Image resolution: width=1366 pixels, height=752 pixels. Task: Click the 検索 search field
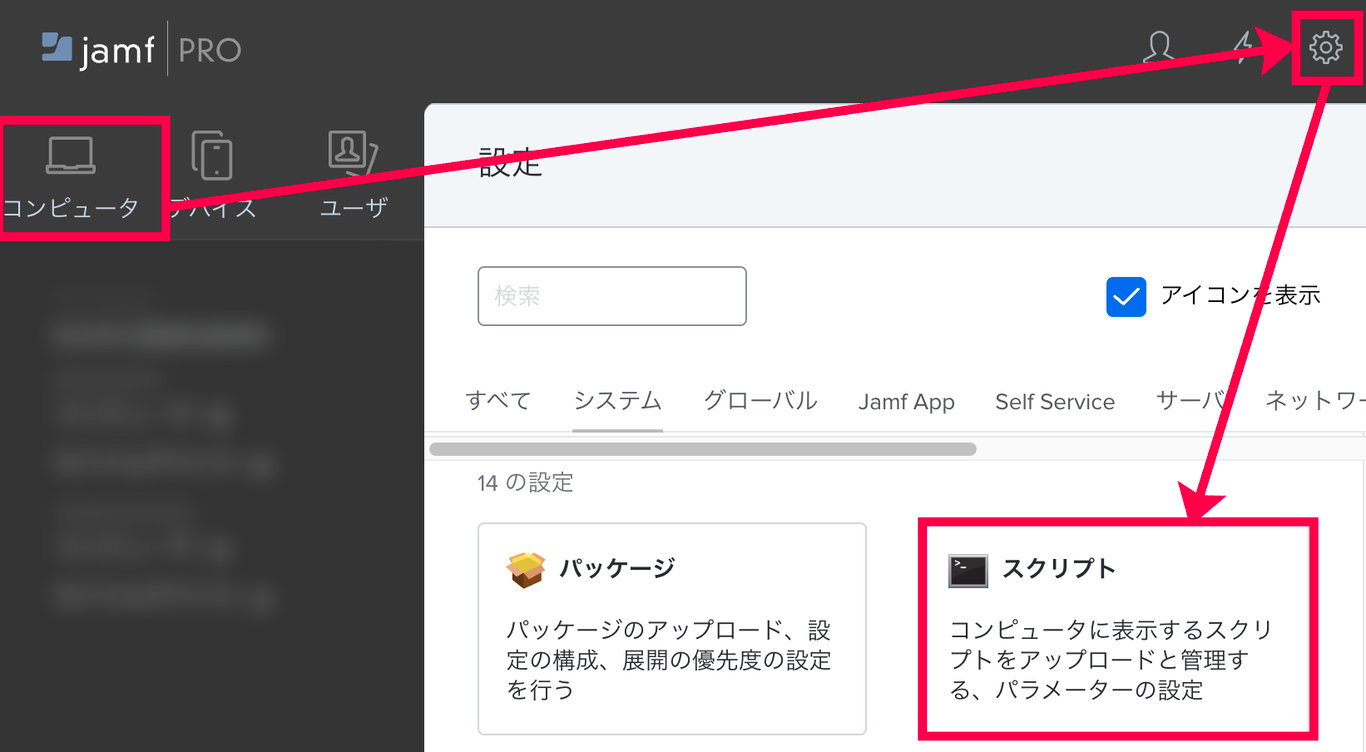tap(612, 296)
